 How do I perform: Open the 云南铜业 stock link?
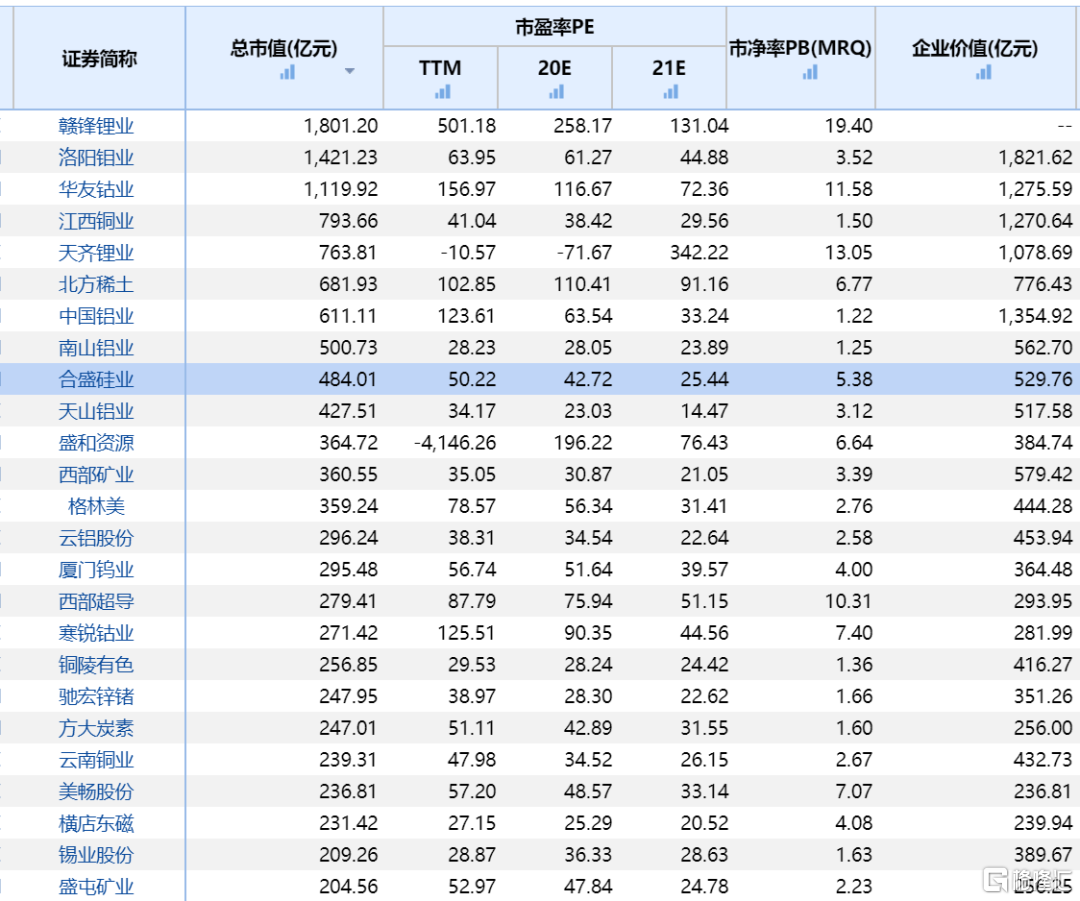[96, 760]
